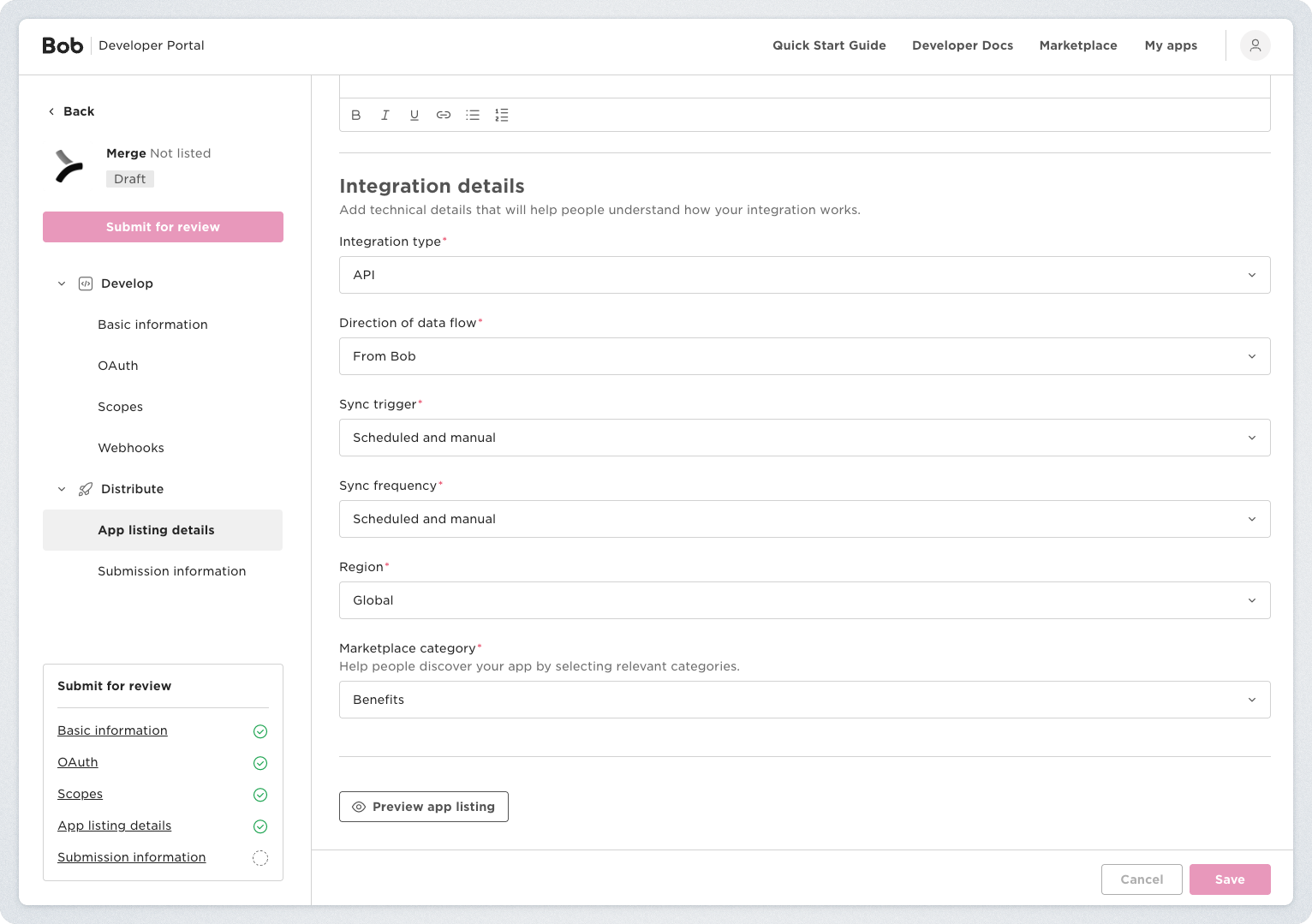Click the Distribute rocket icon

(86, 489)
